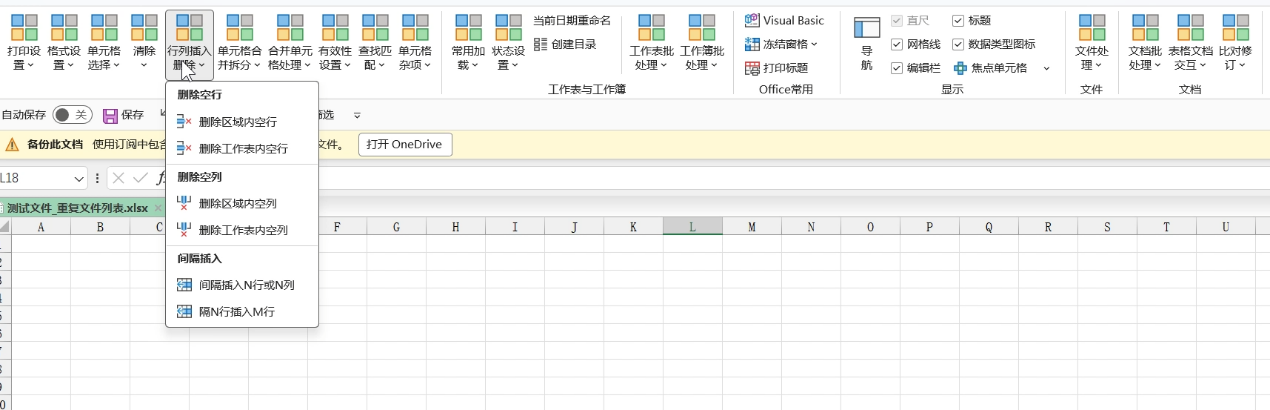This screenshot has width=1270, height=410.
Task: Toggle the 数据类型图标 checkbox
Action: click(958, 44)
